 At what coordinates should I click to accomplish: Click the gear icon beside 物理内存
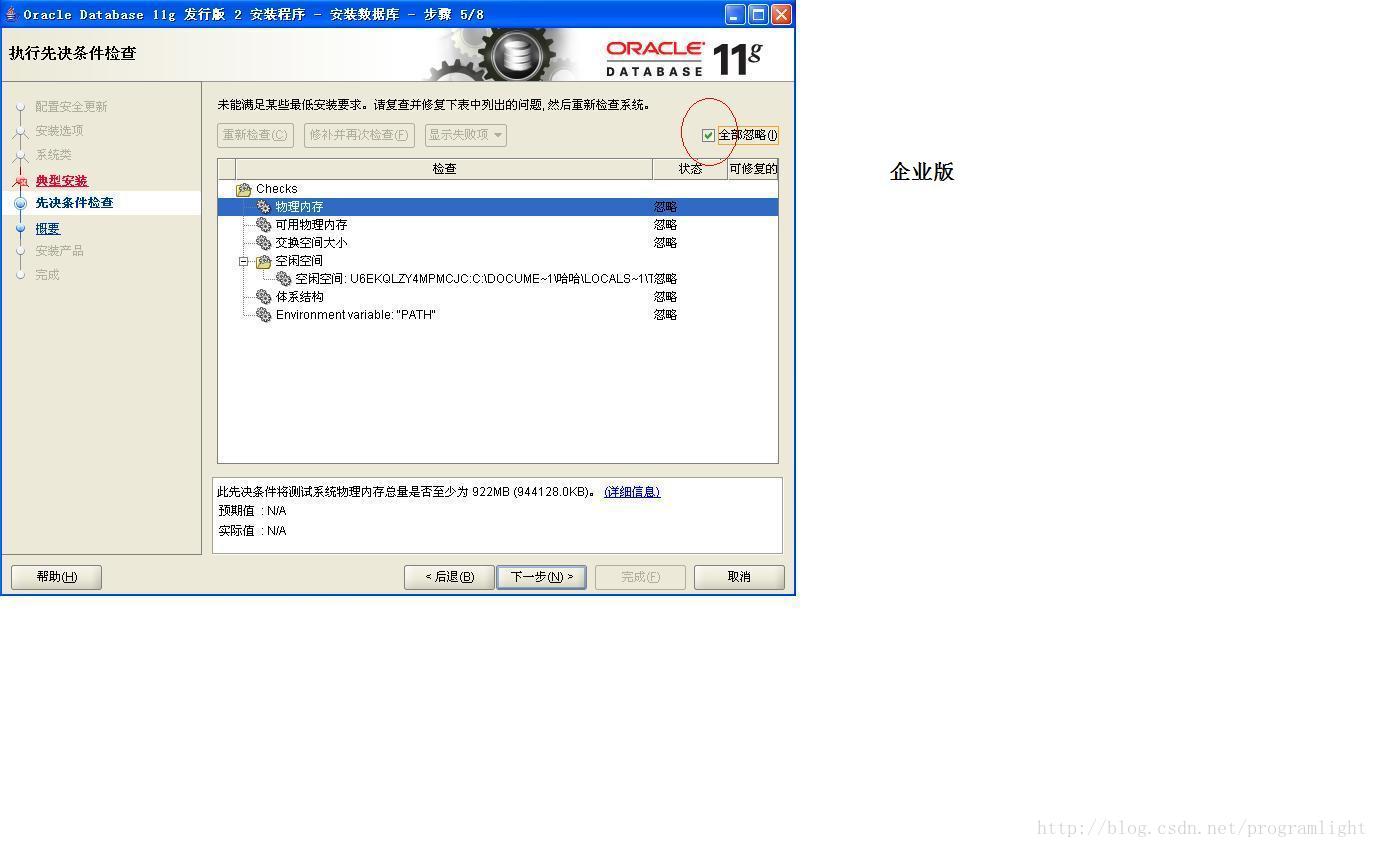[264, 207]
